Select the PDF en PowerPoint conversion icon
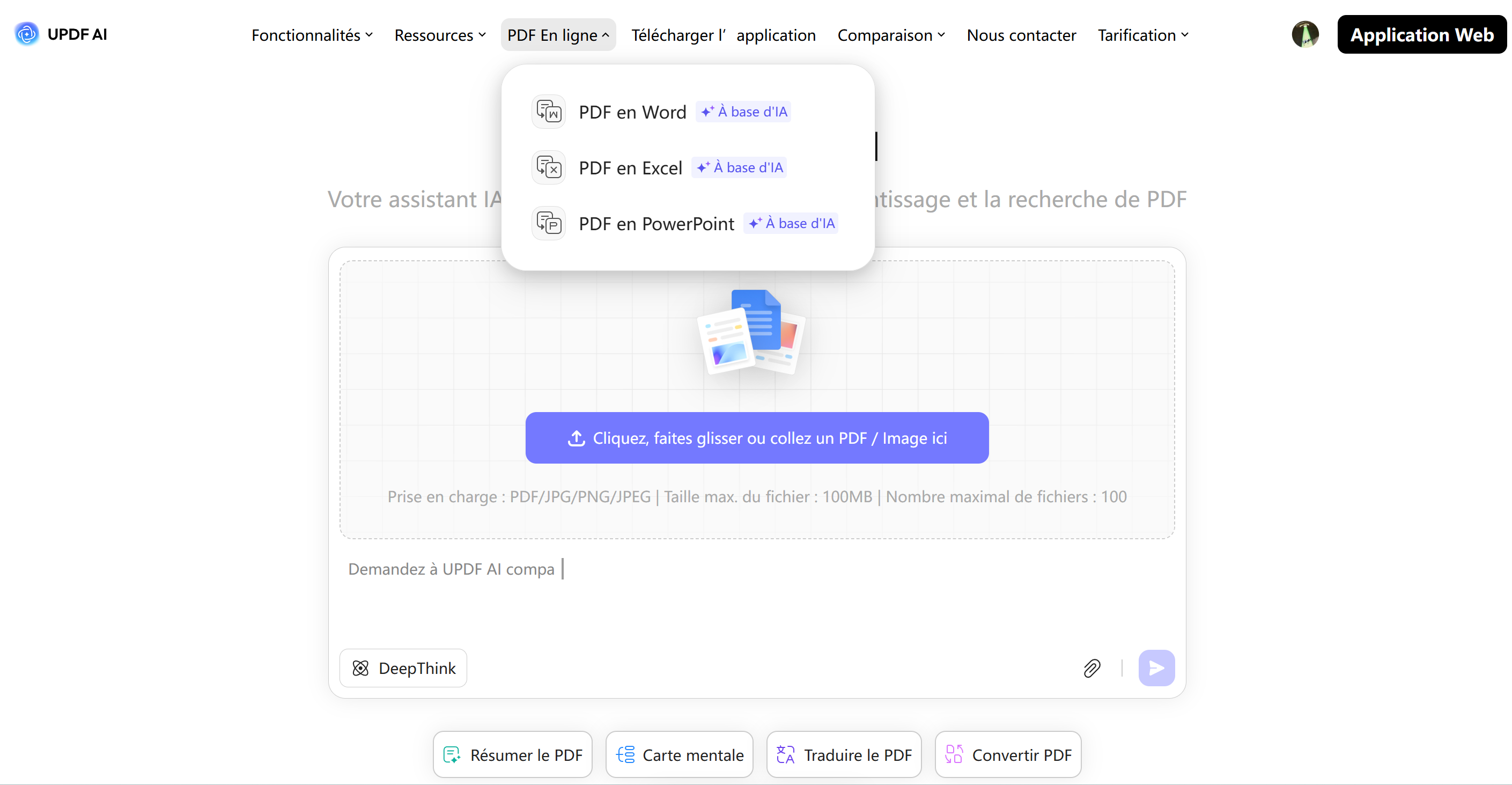 pos(548,223)
